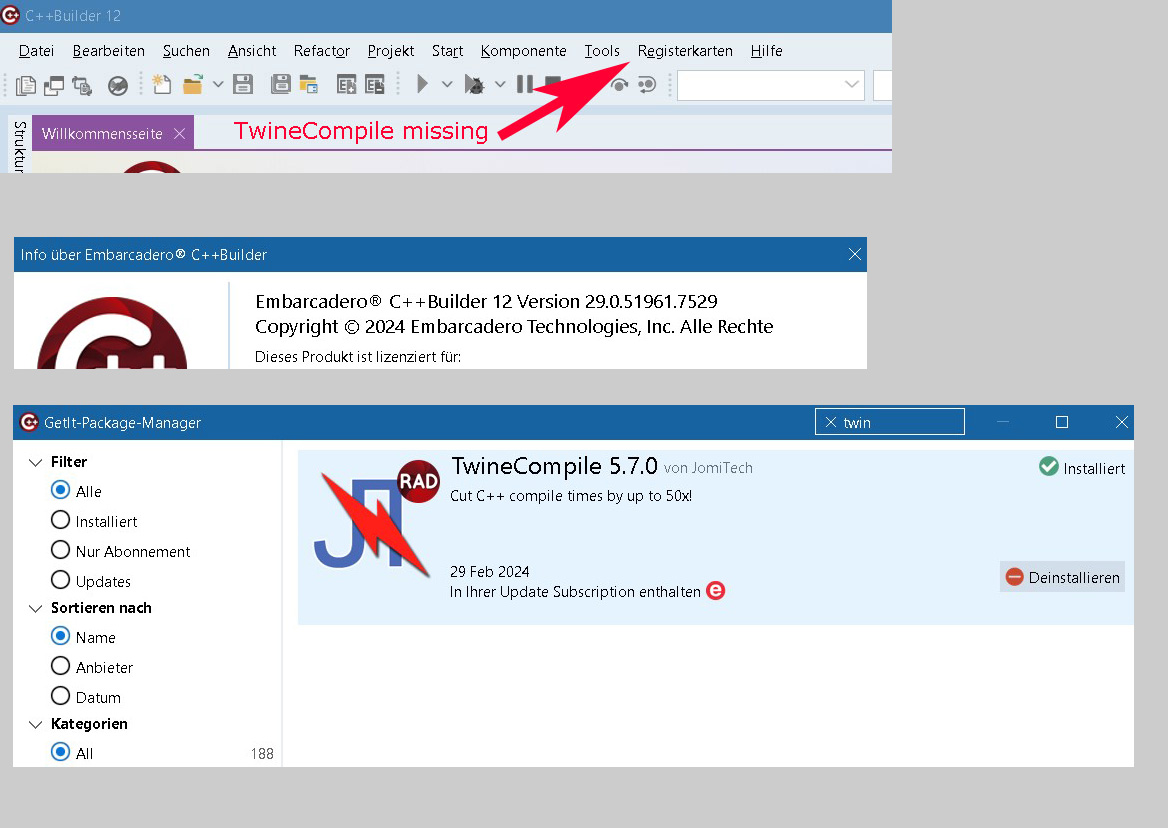Select the Installiert filter radio button
1168x828 pixels.
tap(60, 521)
